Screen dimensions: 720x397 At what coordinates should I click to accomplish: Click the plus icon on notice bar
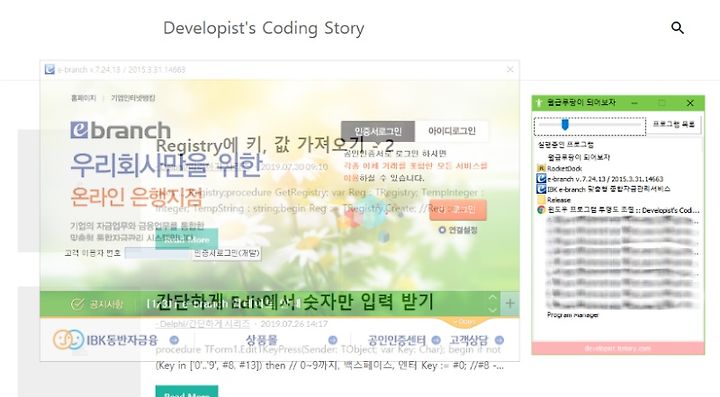pos(510,303)
